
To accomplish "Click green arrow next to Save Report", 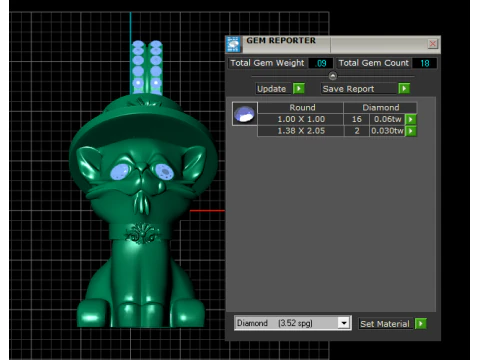I will coord(404,88).
